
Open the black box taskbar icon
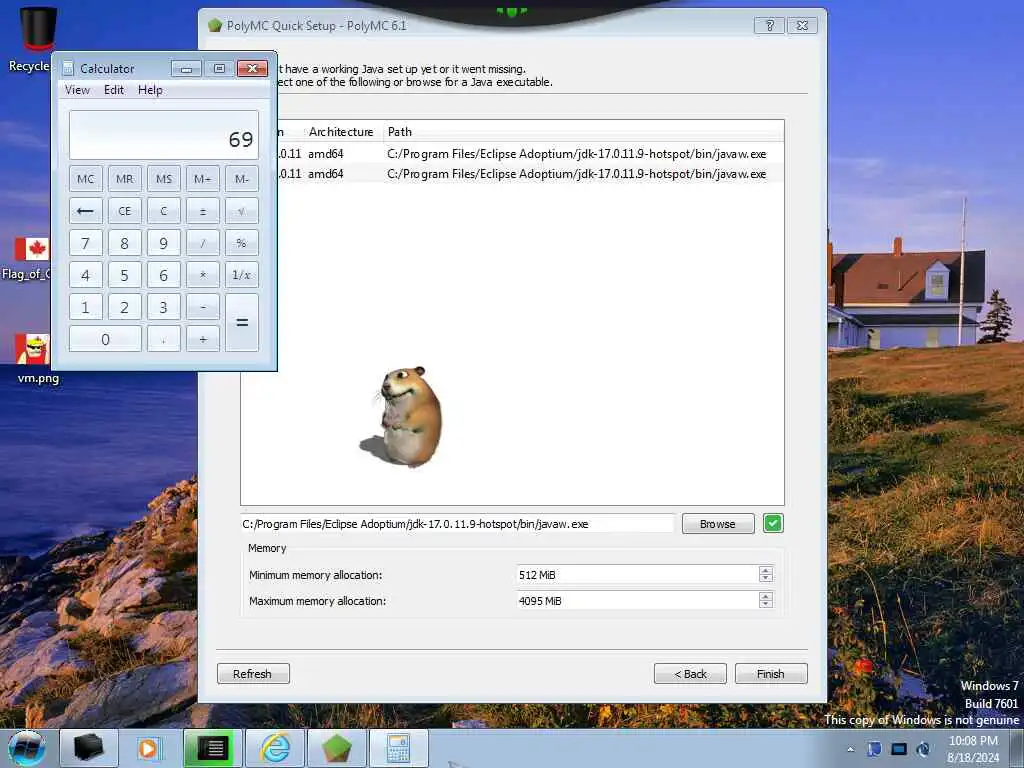point(89,748)
